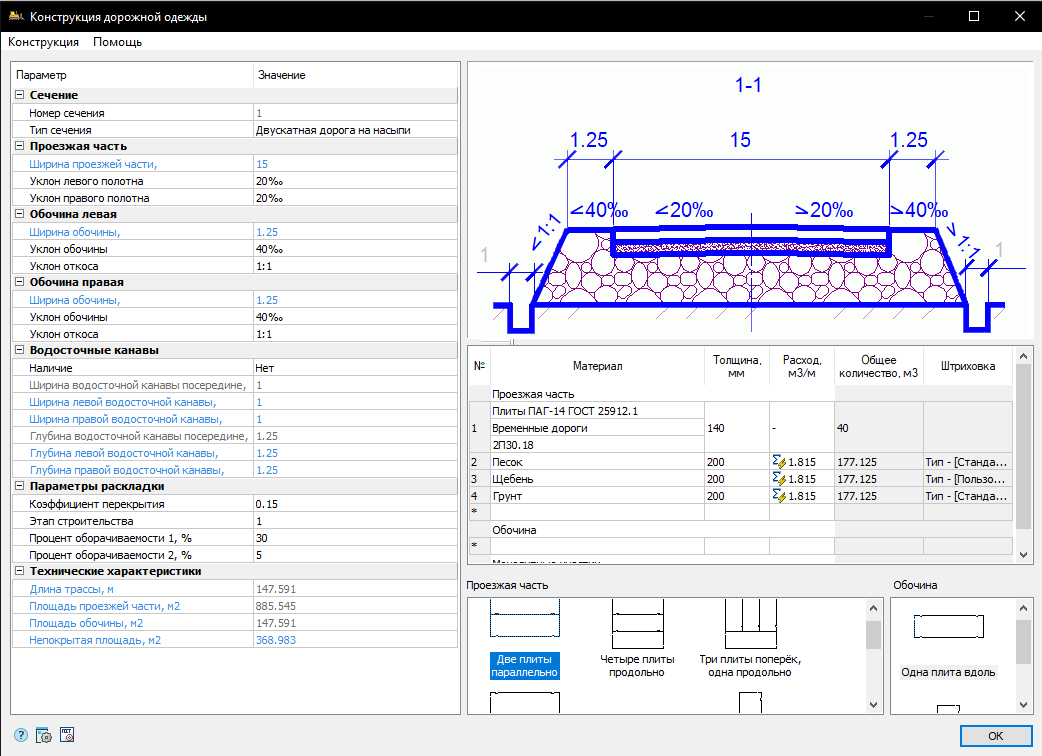
Task: Click Проезжая часть layouts scroll-down arrow
Action: click(873, 705)
